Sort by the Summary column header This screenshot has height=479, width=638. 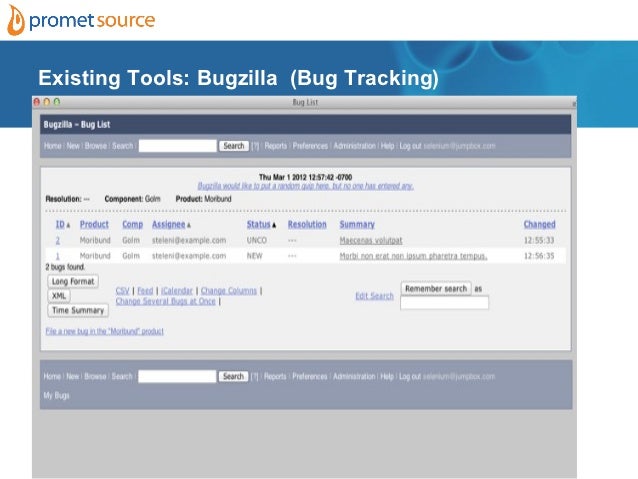point(357,225)
